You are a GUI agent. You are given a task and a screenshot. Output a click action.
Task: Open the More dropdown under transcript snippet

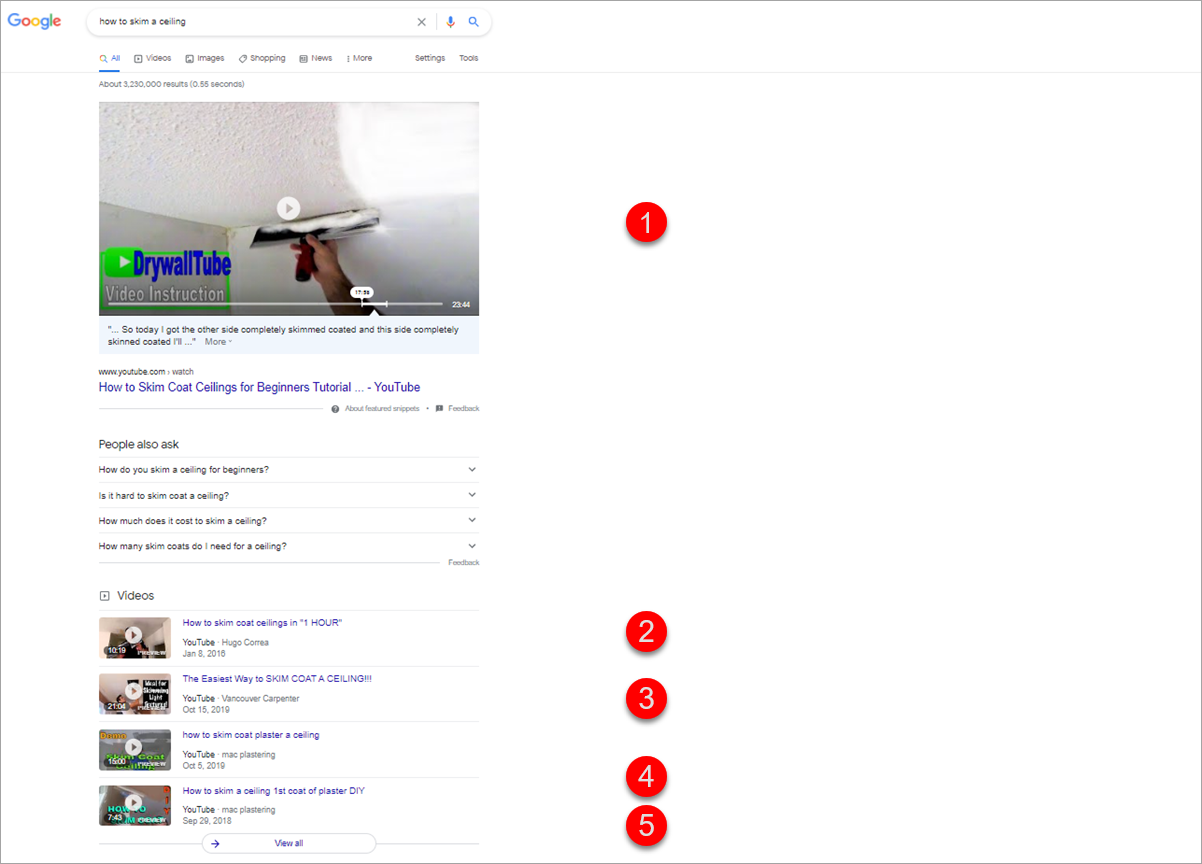pyautogui.click(x=218, y=342)
